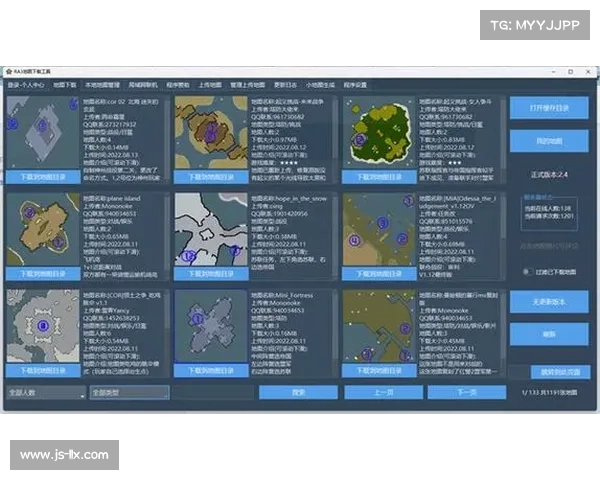Click the bottom-right harbor map thumbnail
Viewport: 600px width, 480px height.
[379, 326]
